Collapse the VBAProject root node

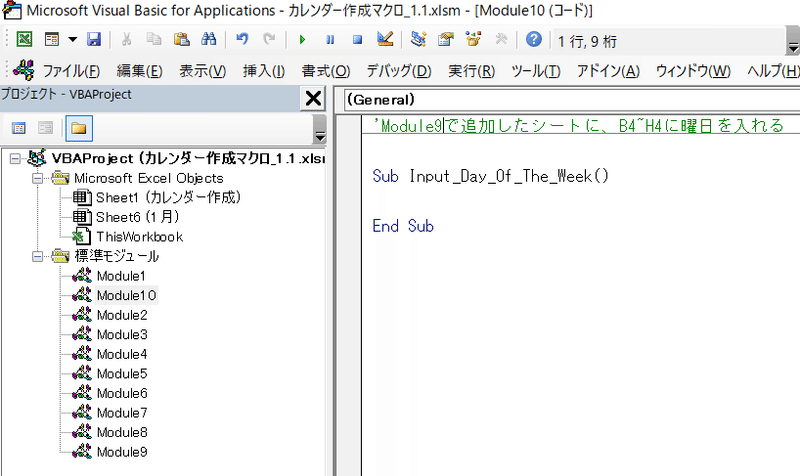tap(15, 159)
